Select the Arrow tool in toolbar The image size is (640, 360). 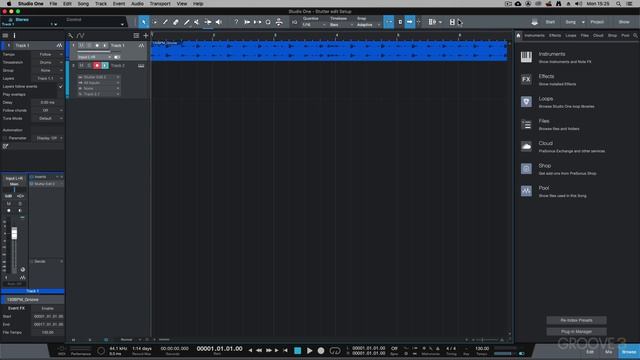click(144, 22)
